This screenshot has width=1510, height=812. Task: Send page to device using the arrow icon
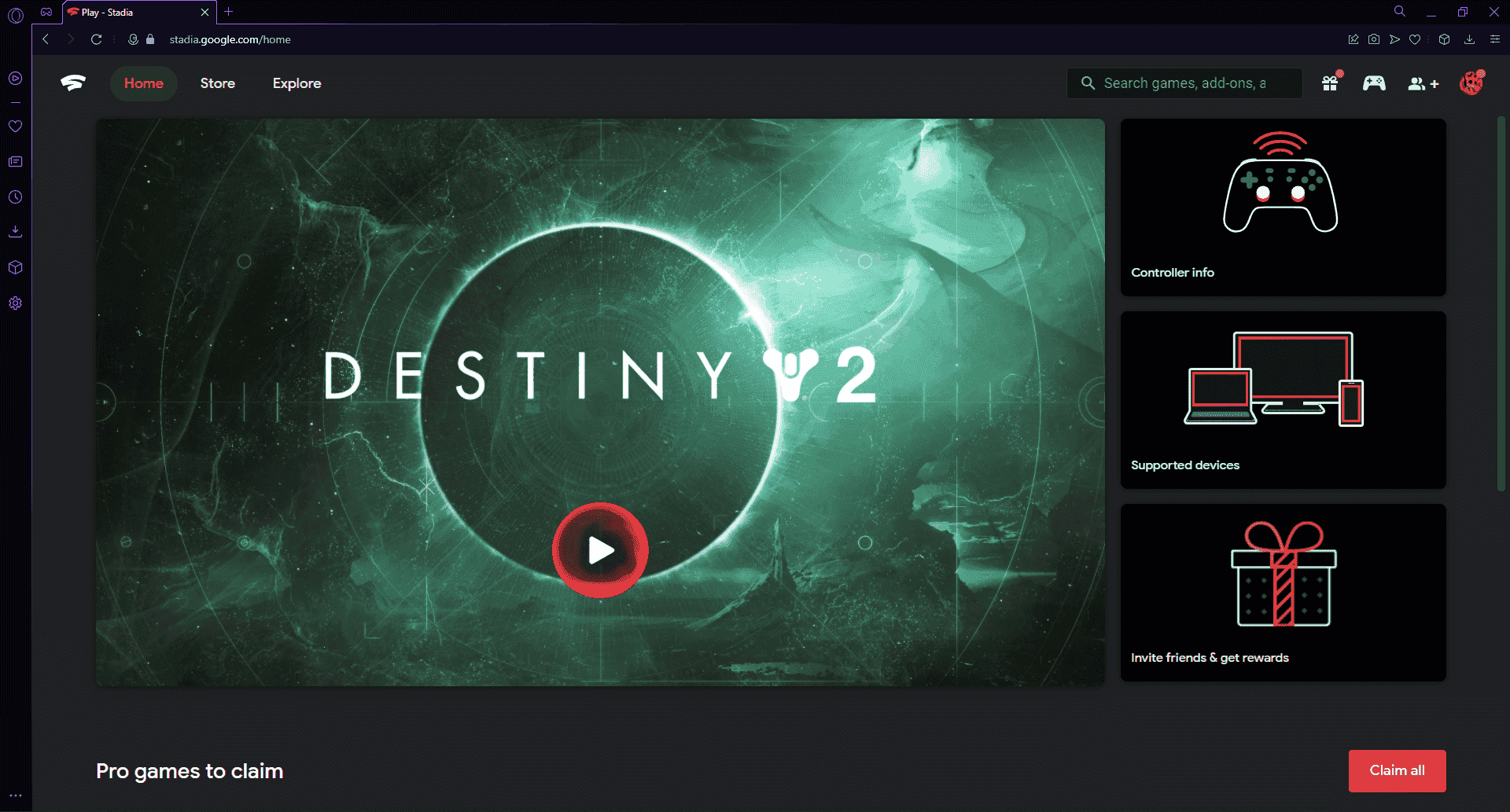click(x=1394, y=39)
